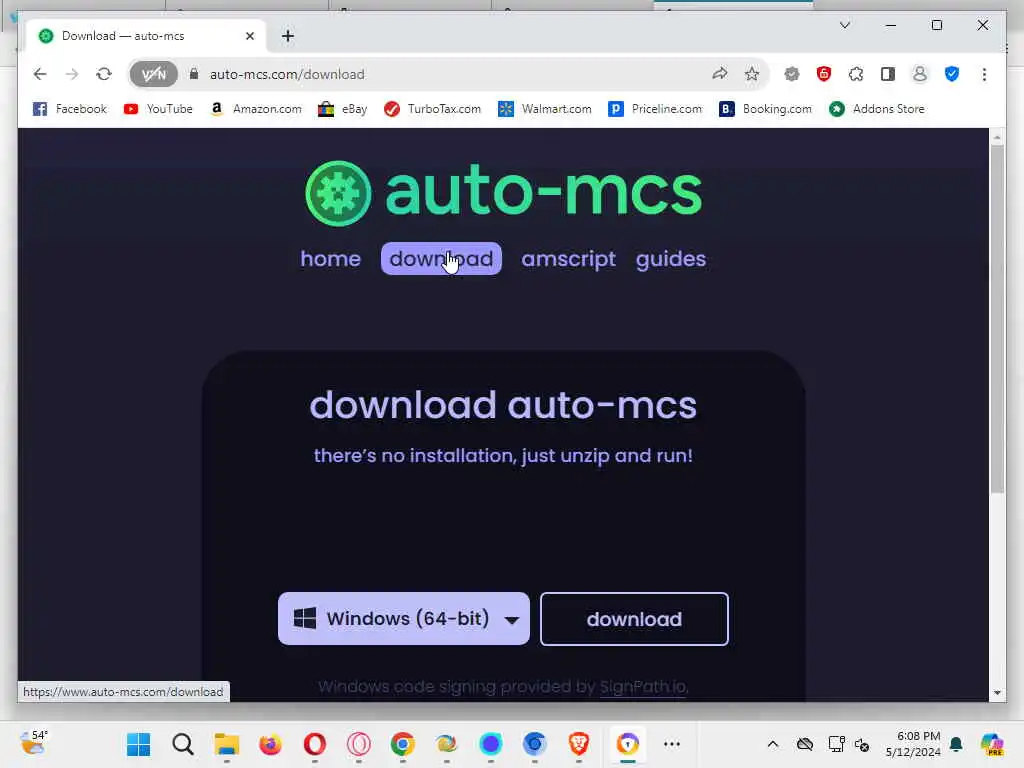Open the extensions puzzle piece menu
The image size is (1024, 768).
[856, 74]
